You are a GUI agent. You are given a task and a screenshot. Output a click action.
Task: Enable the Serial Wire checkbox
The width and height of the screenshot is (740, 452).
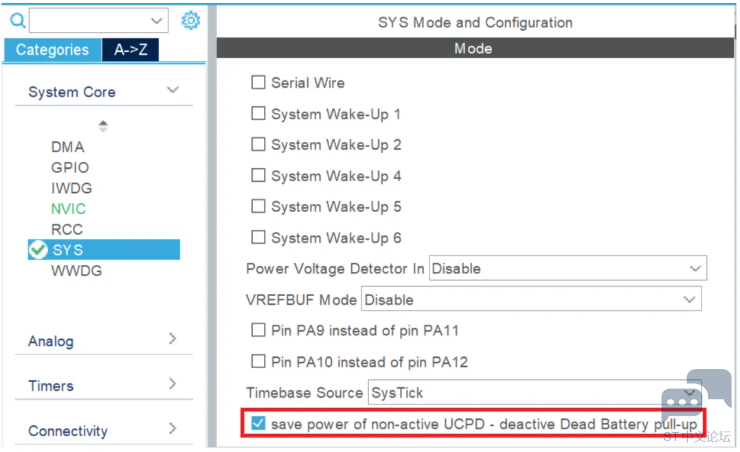pyautogui.click(x=259, y=83)
